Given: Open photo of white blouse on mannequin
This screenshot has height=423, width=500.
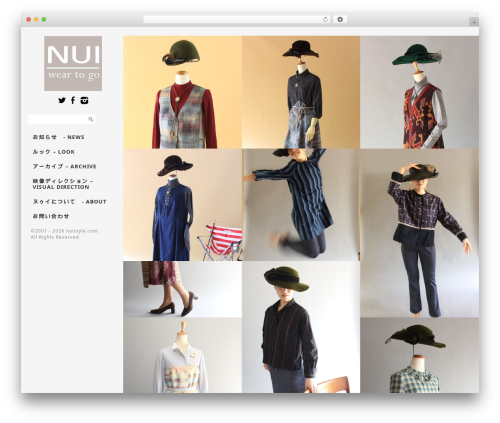Looking at the screenshot, I should pos(182,355).
